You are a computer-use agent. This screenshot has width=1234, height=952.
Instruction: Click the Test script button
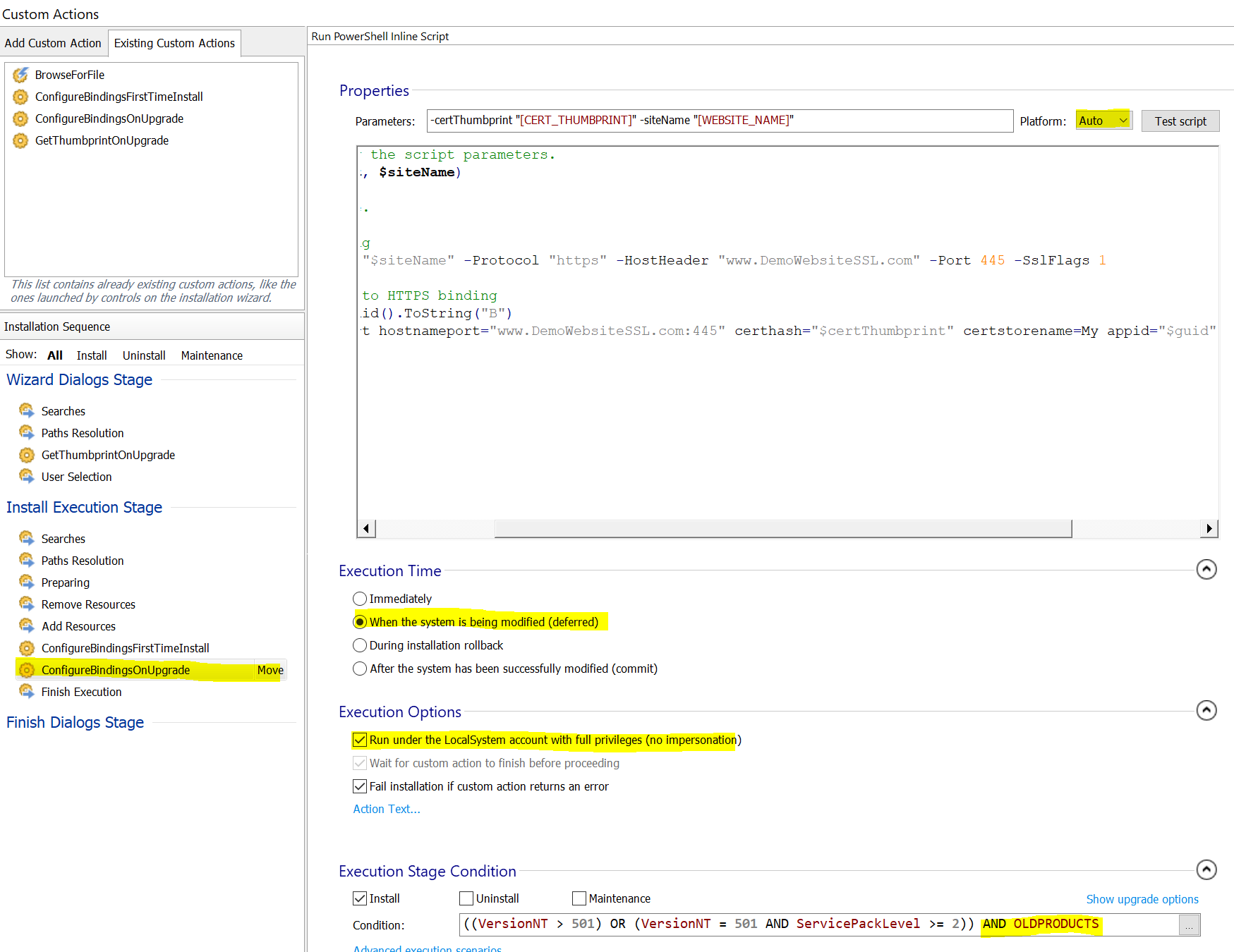[1180, 121]
